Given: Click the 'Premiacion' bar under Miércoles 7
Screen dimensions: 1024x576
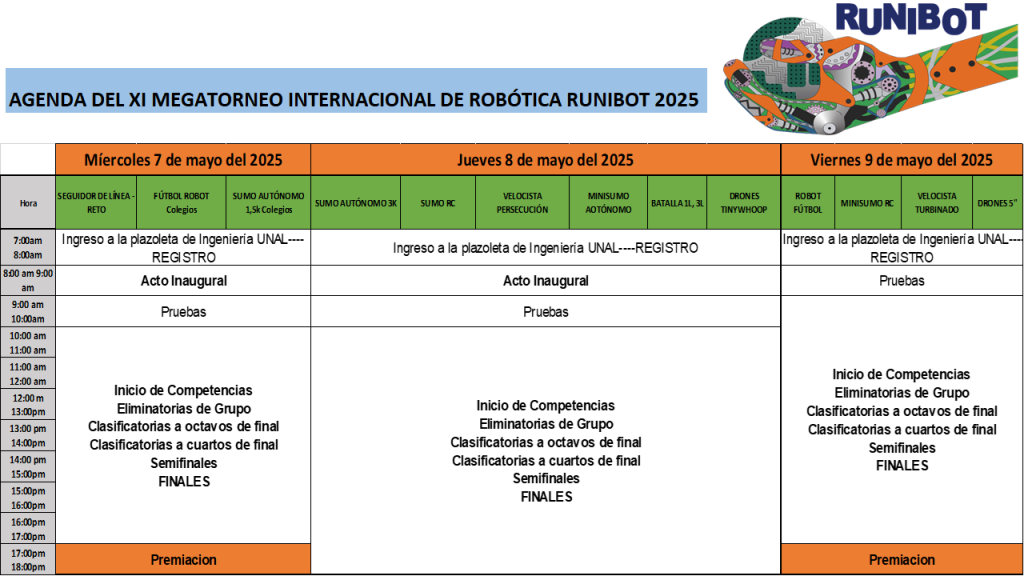Looking at the screenshot, I should pyautogui.click(x=183, y=560).
